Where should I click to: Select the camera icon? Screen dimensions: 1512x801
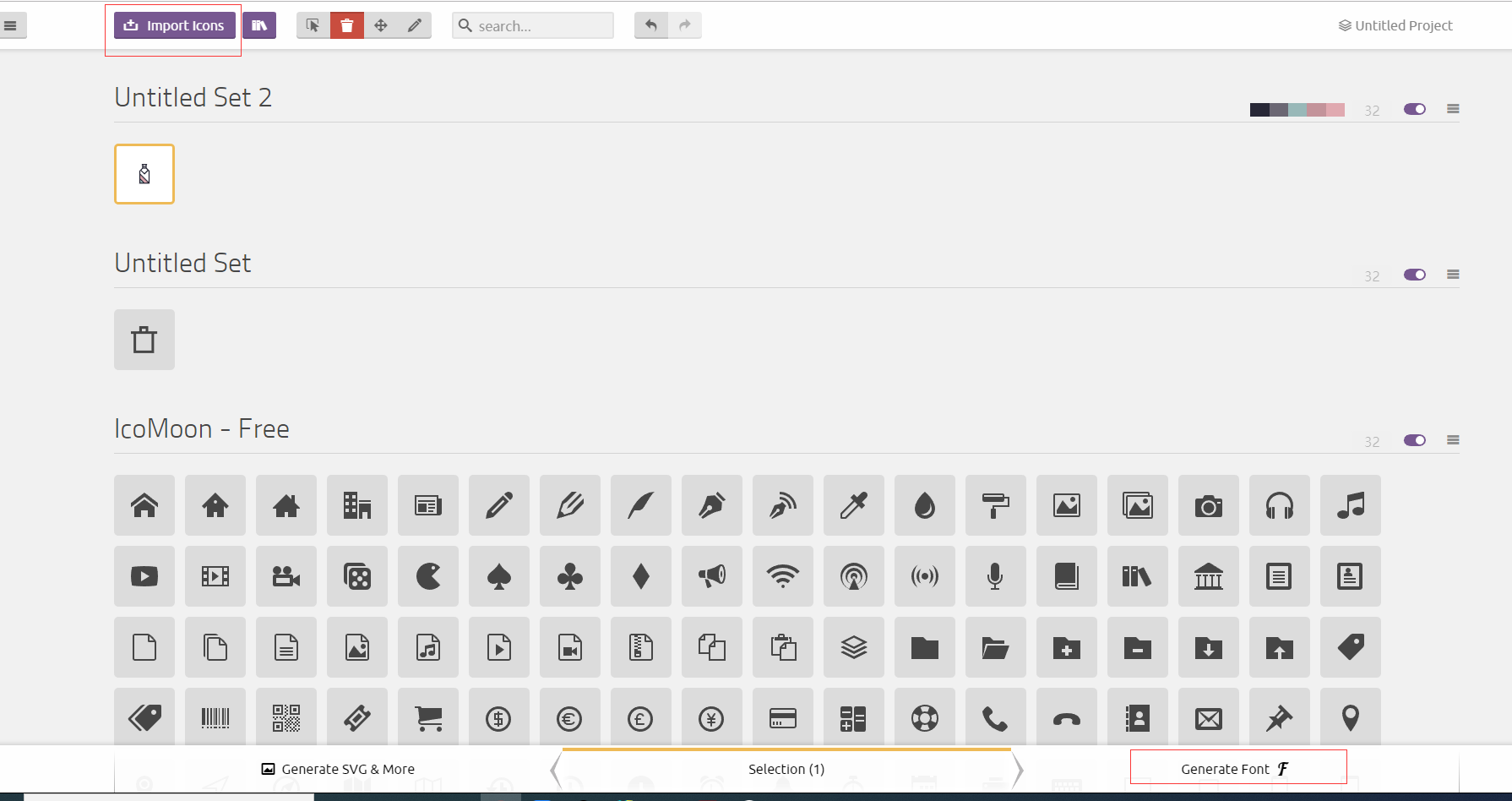click(1209, 505)
